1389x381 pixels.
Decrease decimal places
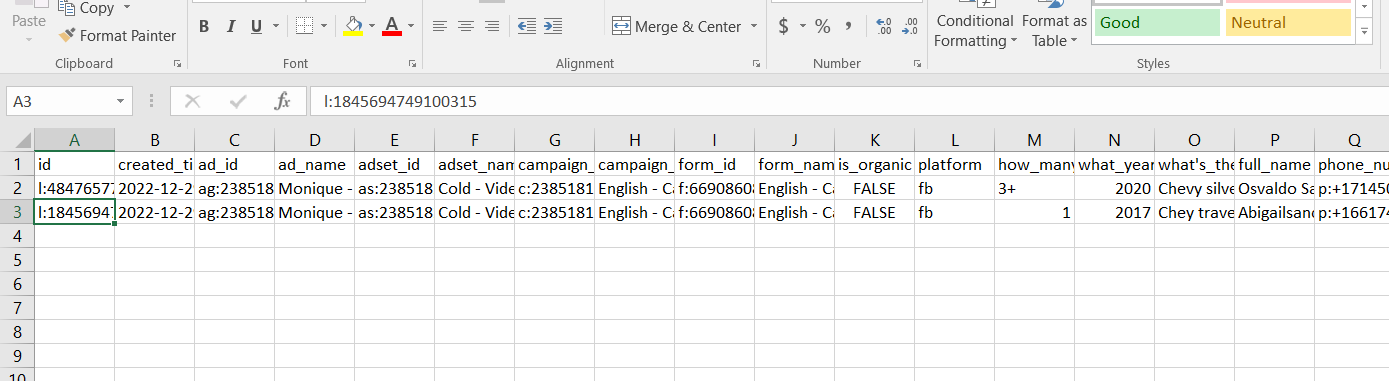909,26
